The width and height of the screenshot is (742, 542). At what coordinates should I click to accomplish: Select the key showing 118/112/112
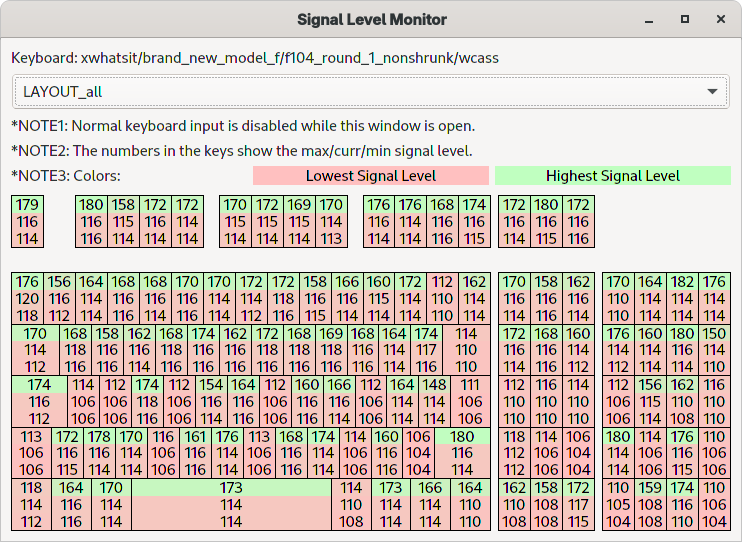(x=514, y=453)
